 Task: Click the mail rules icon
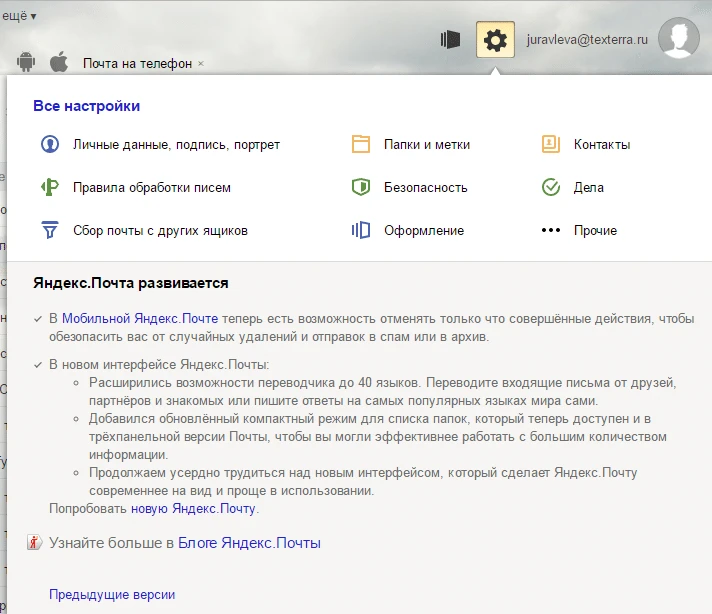click(x=50, y=187)
